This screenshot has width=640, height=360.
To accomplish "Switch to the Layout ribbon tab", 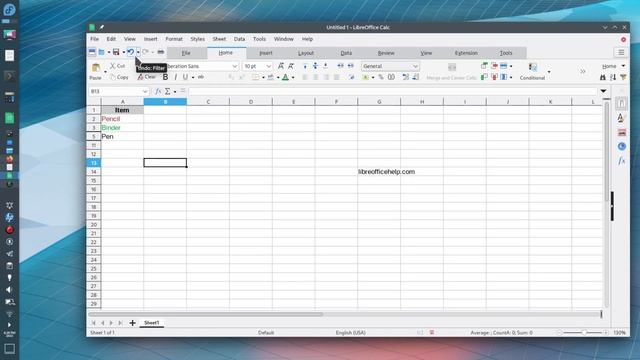I will click(x=306, y=53).
